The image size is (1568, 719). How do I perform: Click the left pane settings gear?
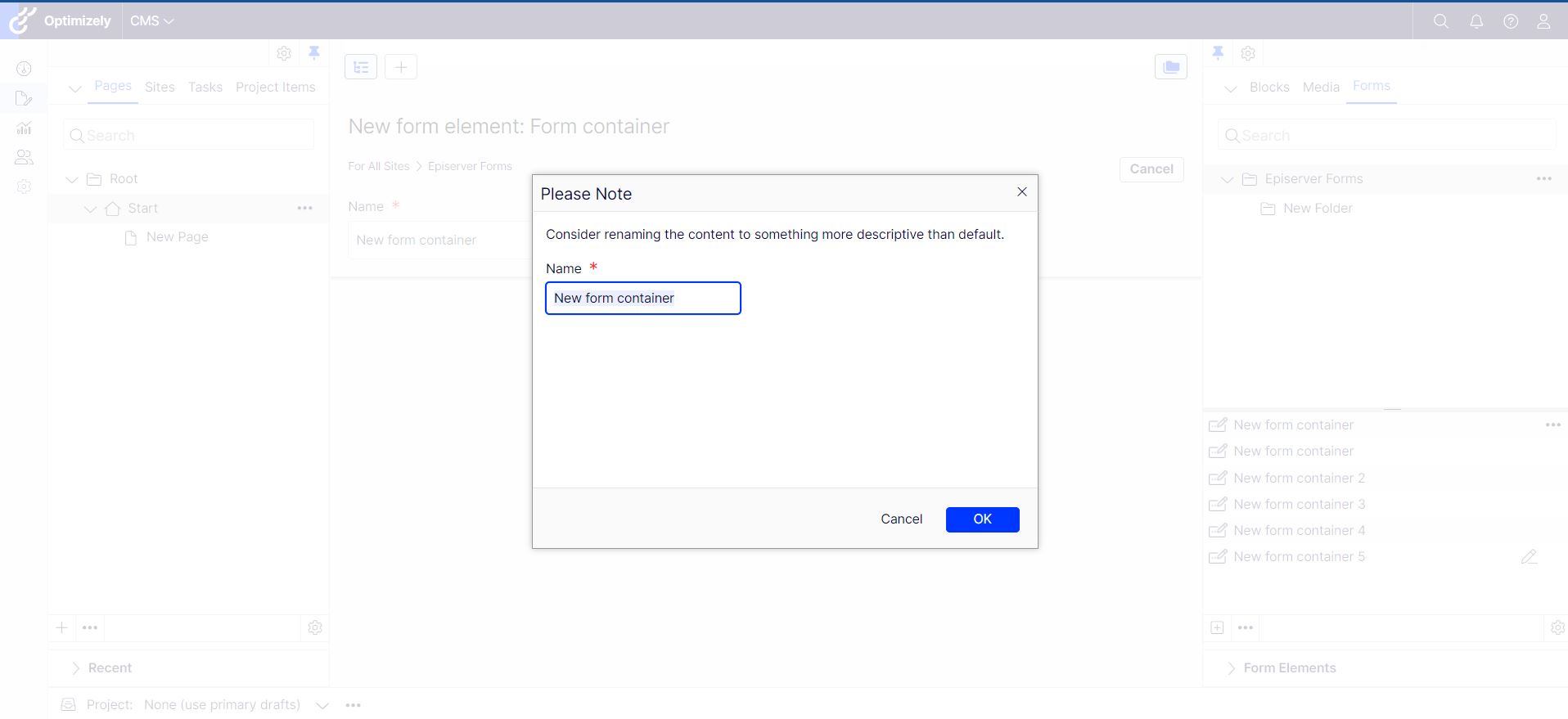pyautogui.click(x=284, y=53)
